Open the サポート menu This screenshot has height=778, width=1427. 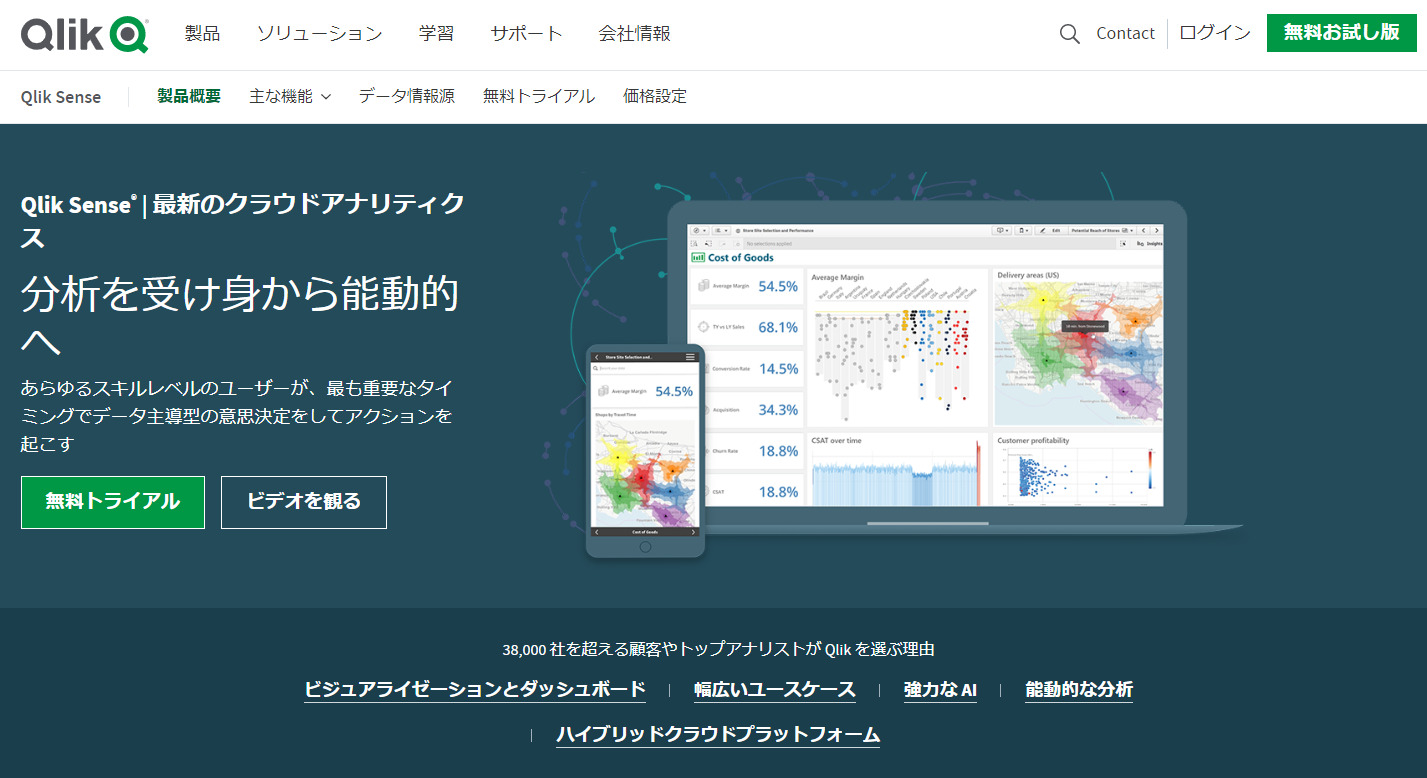click(x=526, y=33)
